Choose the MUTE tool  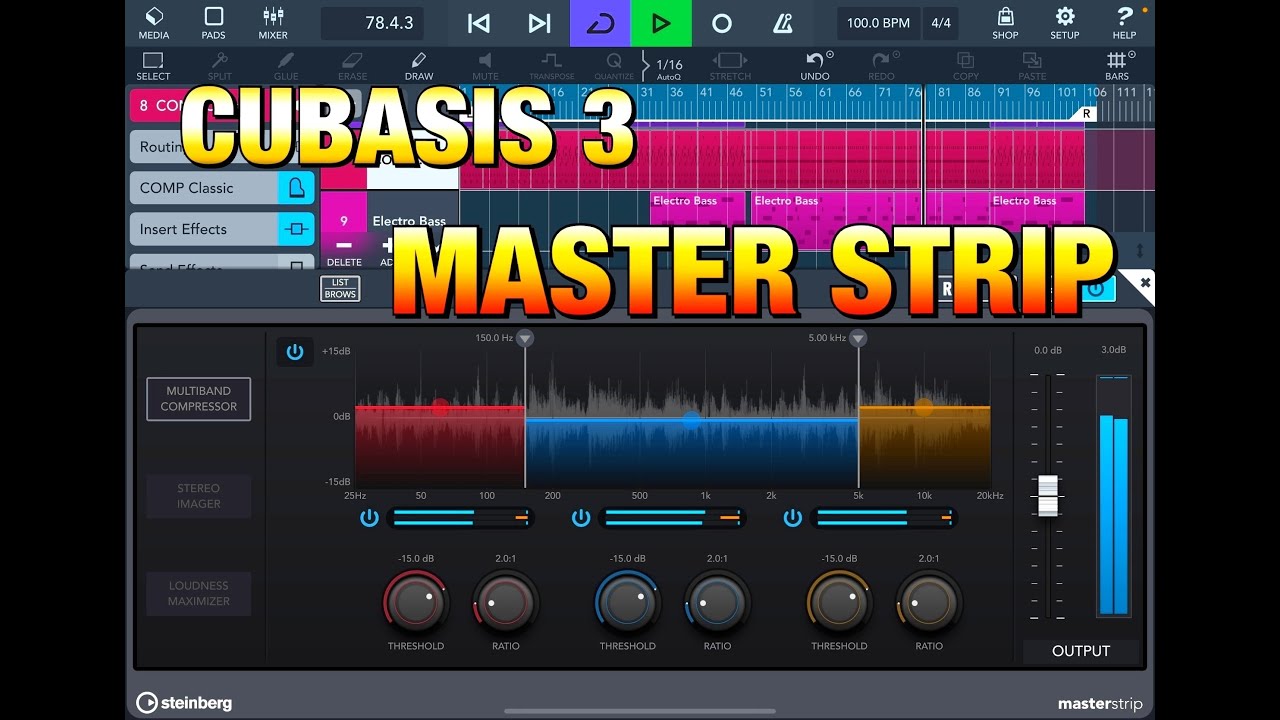(485, 66)
